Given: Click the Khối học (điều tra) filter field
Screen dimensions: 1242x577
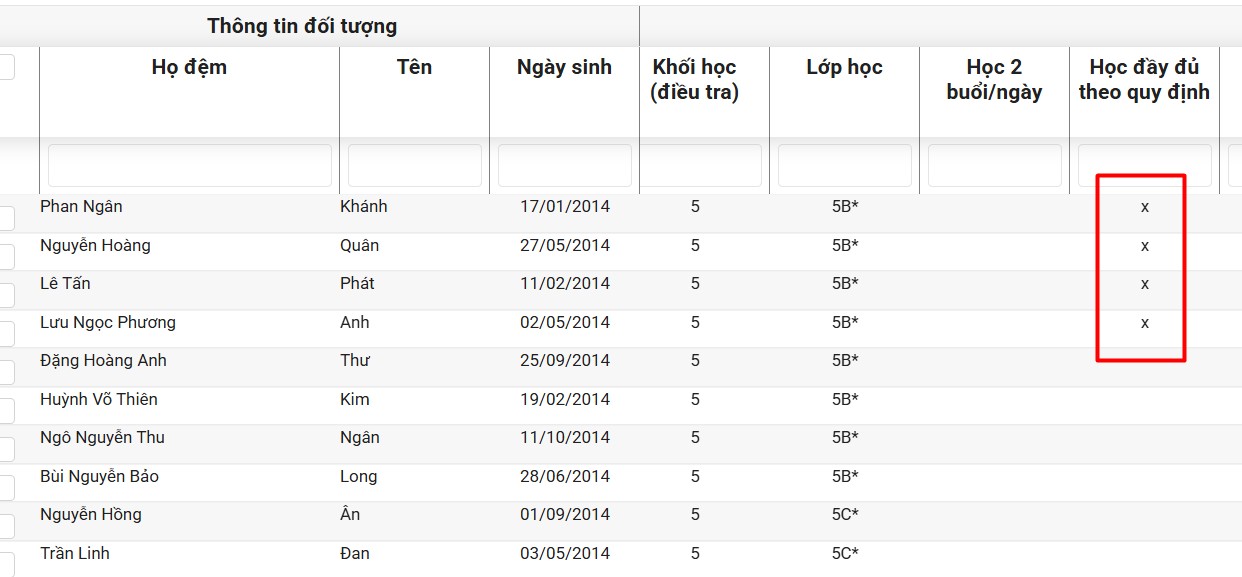Looking at the screenshot, I should tap(701, 166).
